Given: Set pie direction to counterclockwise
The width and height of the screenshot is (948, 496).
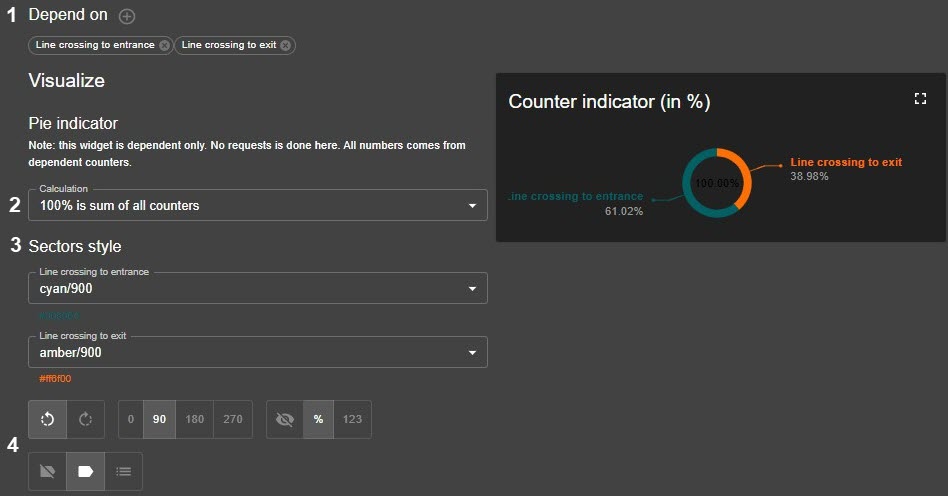Looking at the screenshot, I should tap(48, 419).
